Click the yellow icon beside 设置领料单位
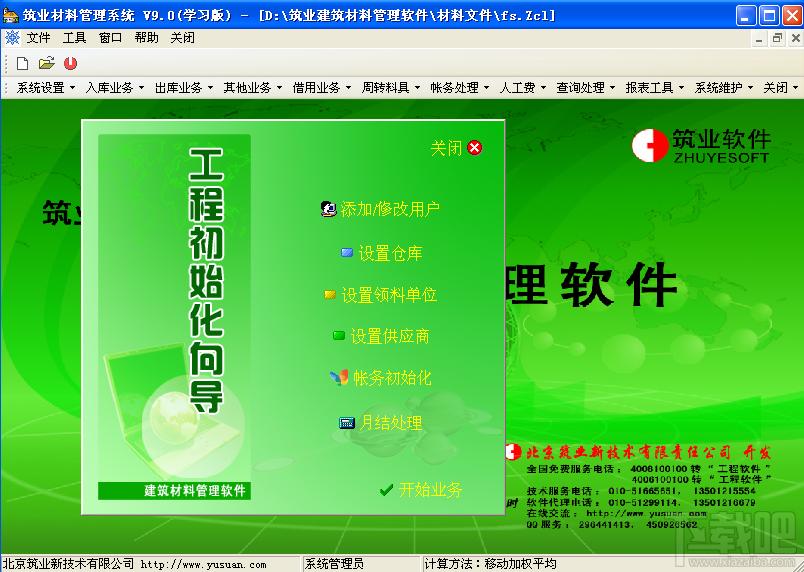Screen dimensions: 804x572 click(x=330, y=295)
